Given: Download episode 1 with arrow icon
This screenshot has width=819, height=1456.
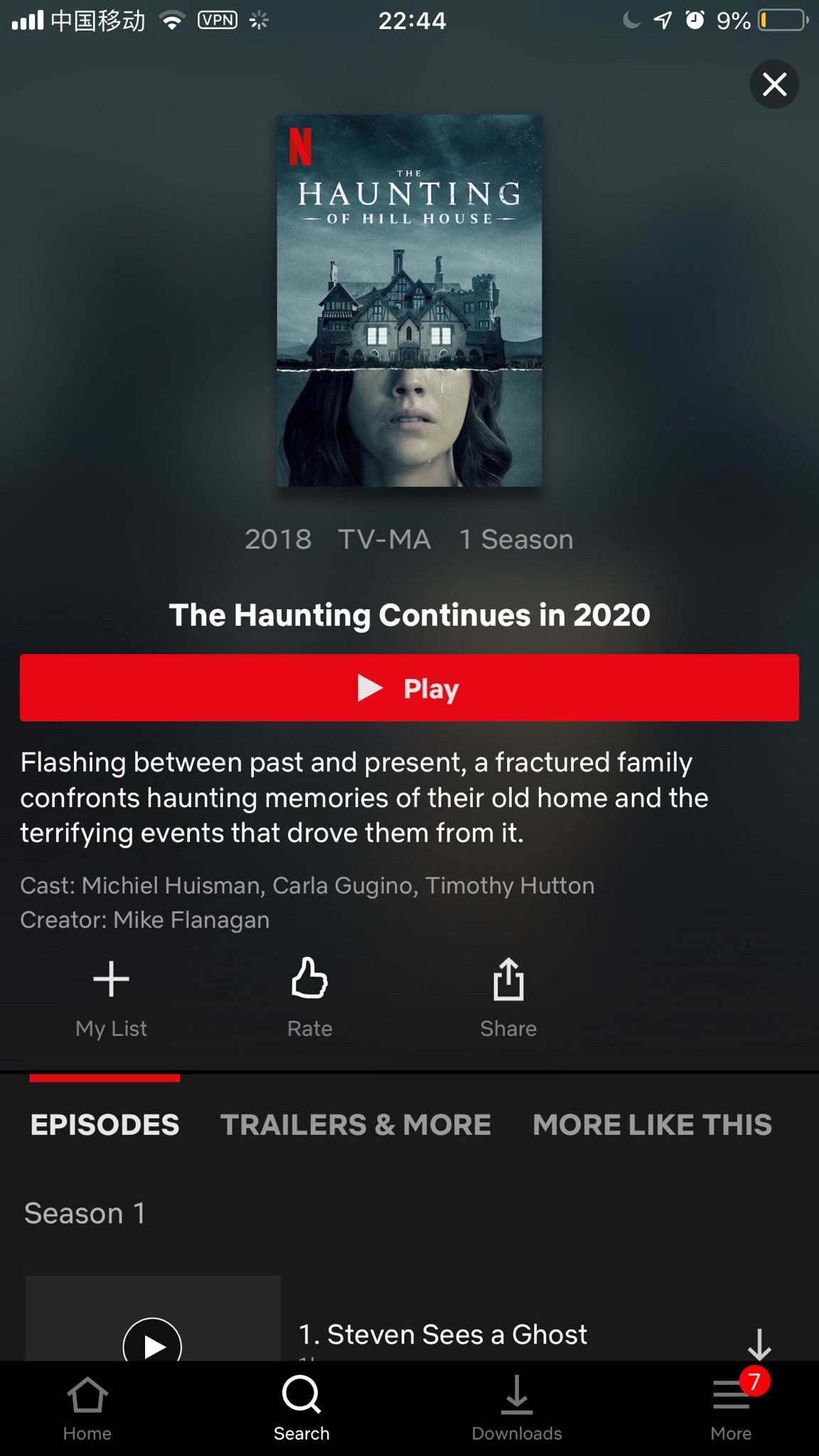Looking at the screenshot, I should [759, 1344].
